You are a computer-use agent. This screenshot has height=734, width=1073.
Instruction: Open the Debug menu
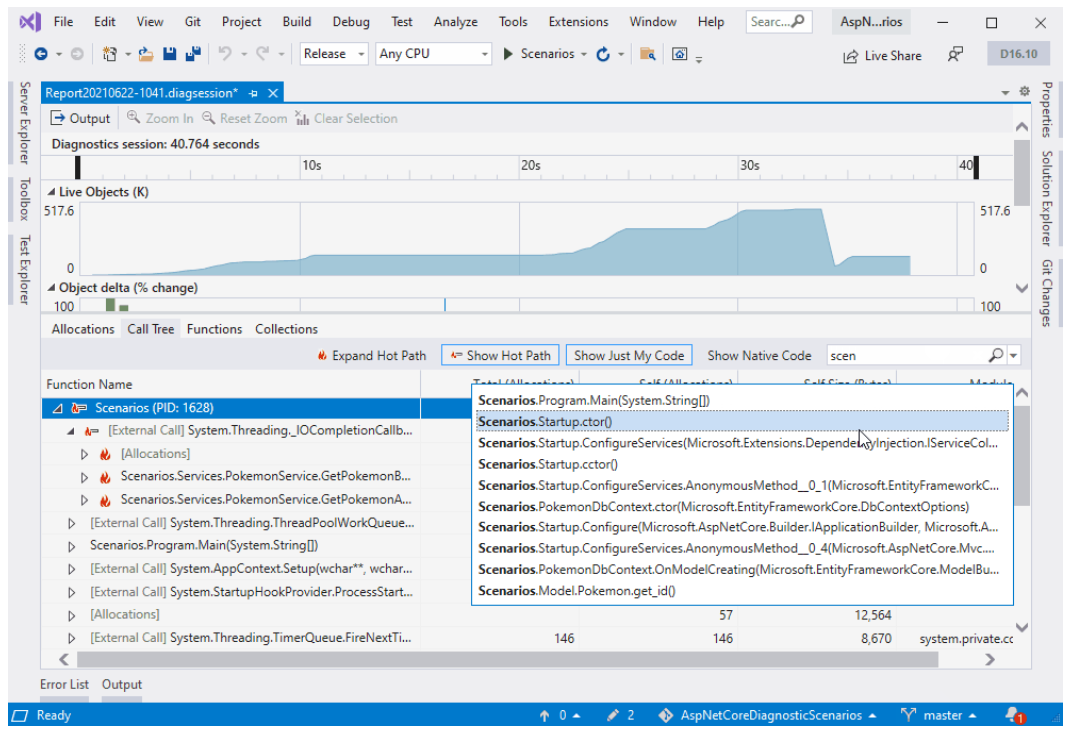pos(351,22)
